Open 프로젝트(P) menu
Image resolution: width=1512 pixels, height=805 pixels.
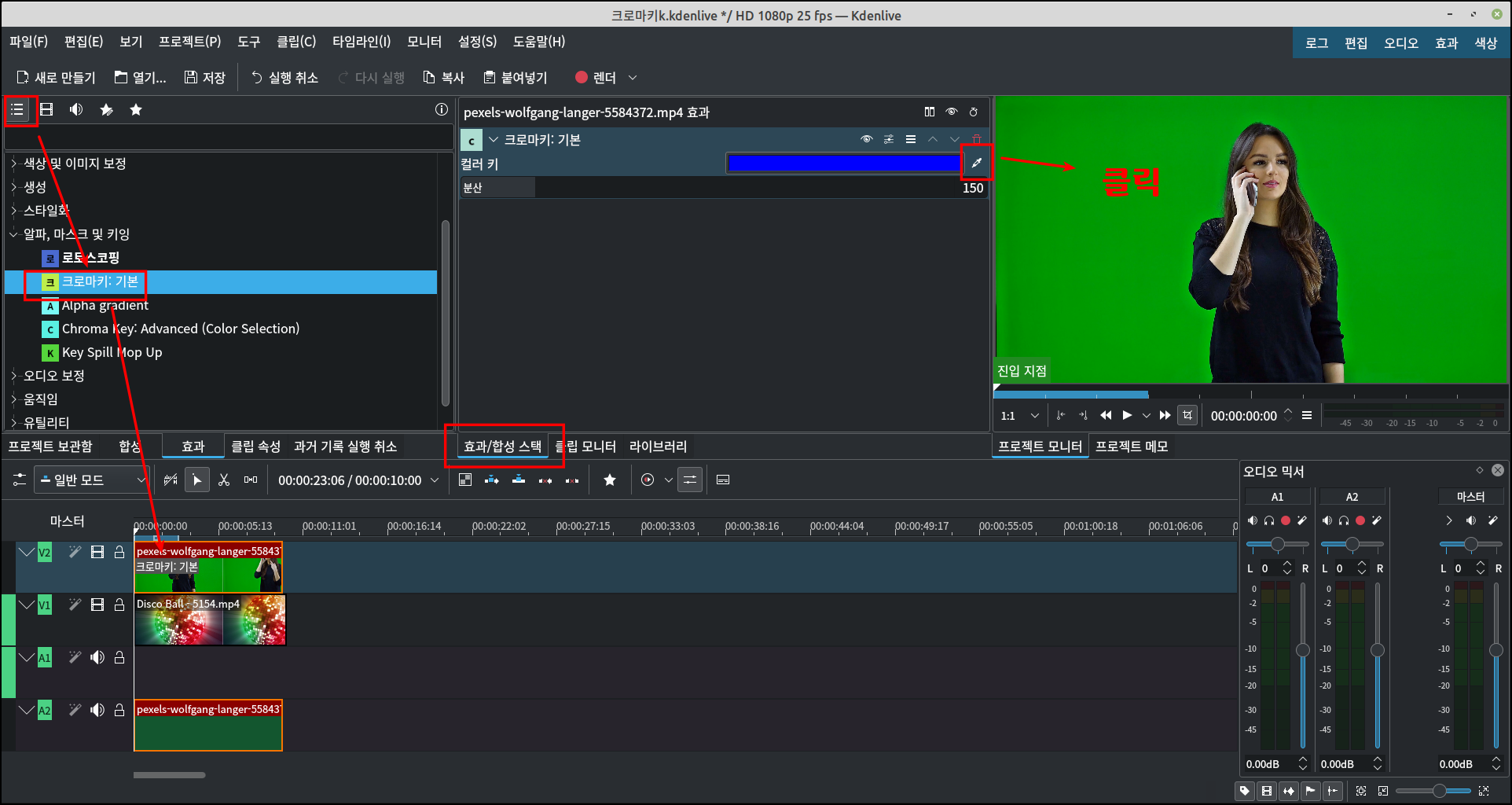190,42
